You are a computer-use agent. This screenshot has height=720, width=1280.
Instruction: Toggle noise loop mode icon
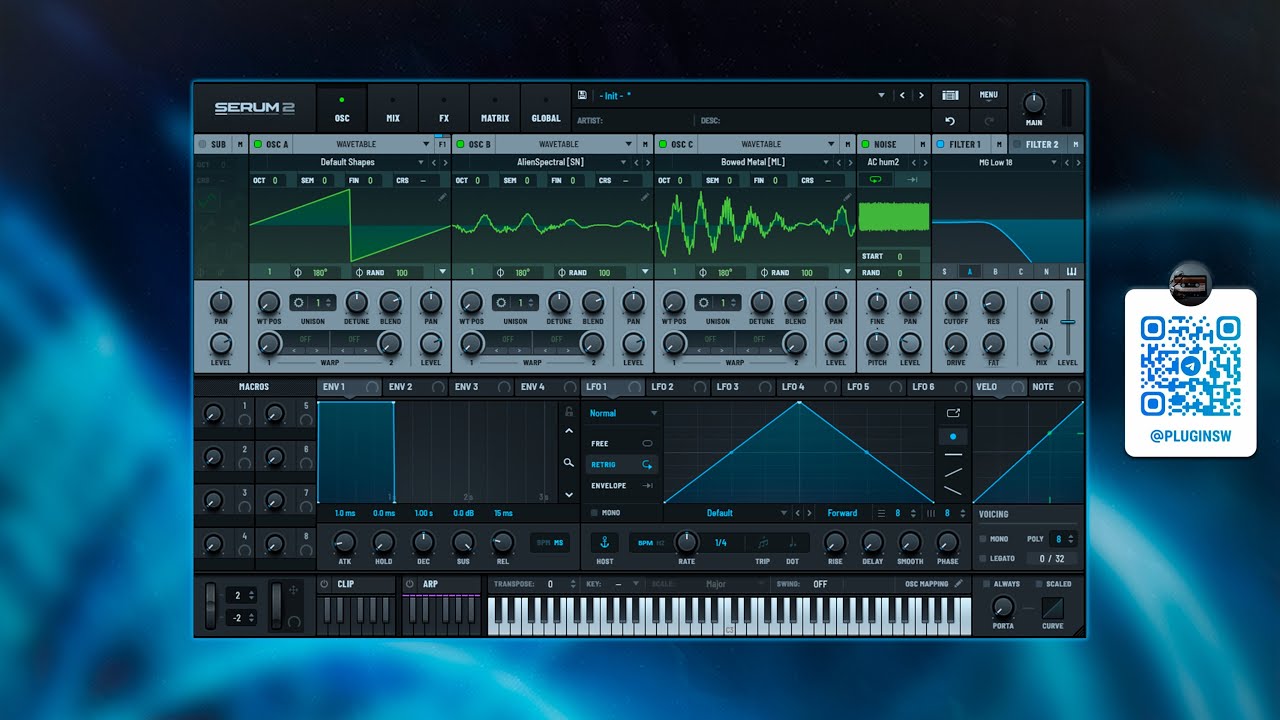(x=876, y=180)
